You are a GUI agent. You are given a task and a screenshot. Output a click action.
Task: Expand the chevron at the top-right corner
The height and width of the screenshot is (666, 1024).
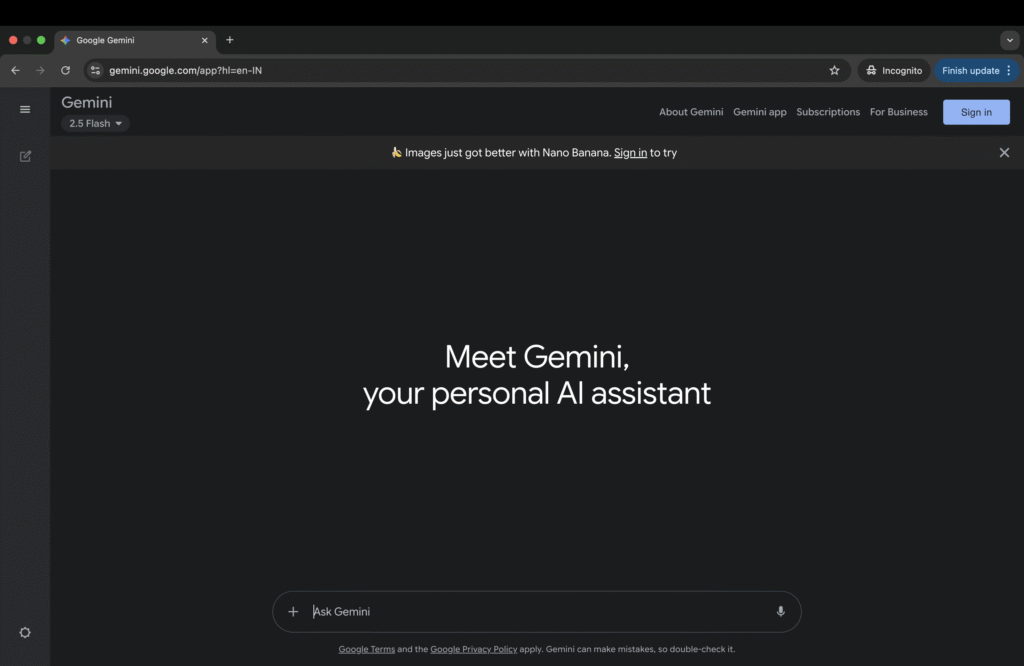[1009, 40]
